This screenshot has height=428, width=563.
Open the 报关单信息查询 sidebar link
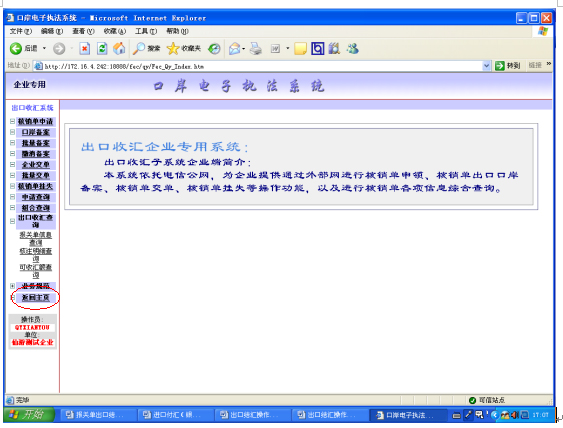[x=36, y=238]
